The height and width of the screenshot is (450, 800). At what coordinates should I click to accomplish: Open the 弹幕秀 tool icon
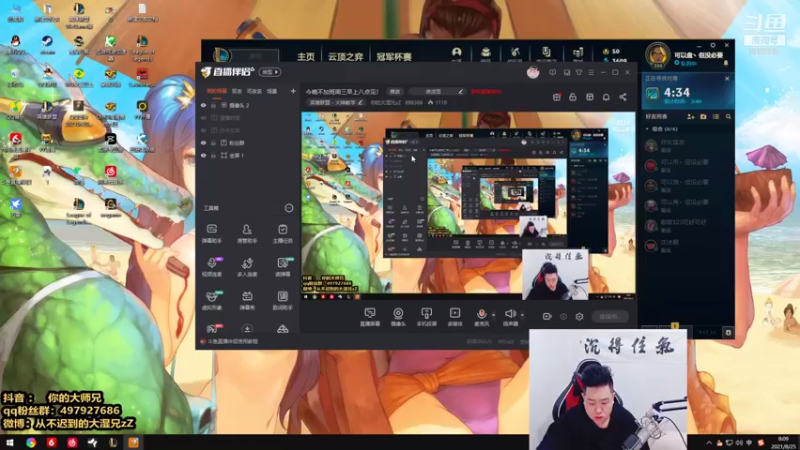click(x=247, y=300)
